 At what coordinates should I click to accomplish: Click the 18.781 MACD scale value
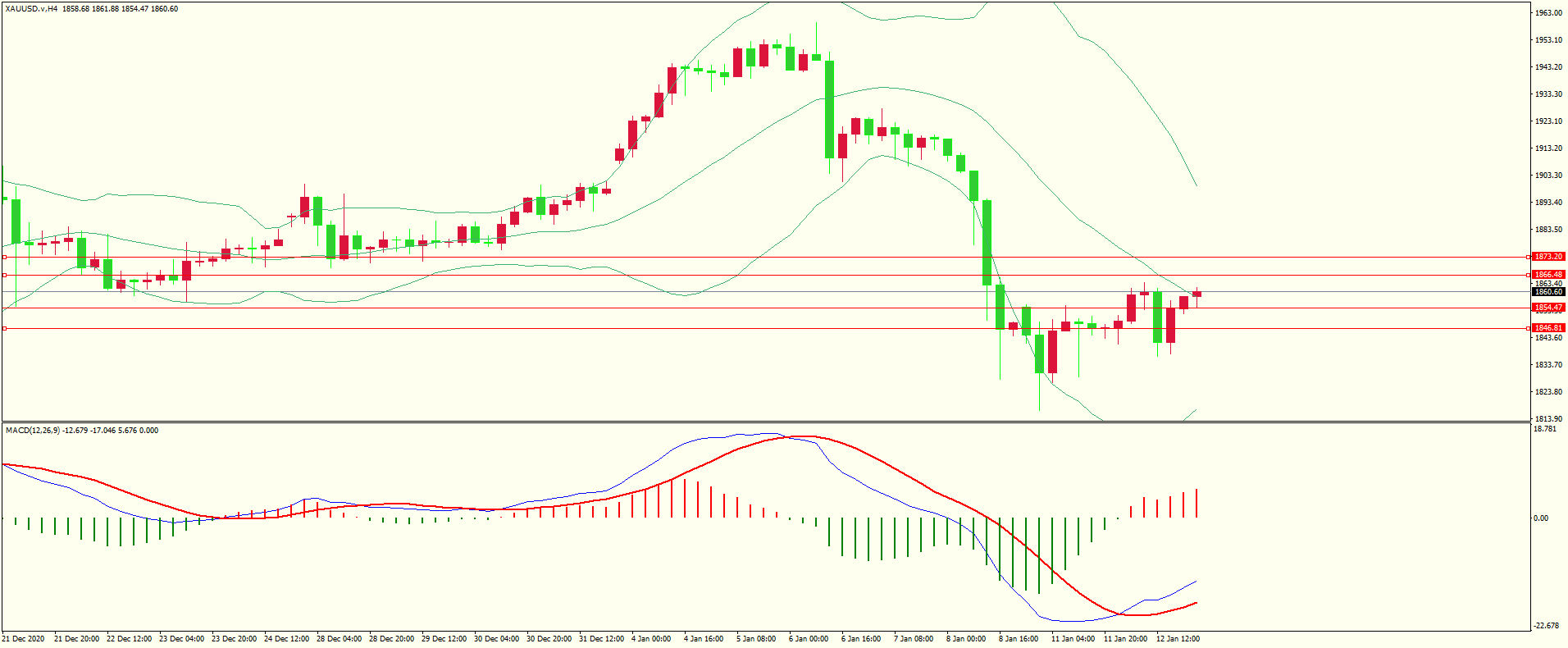pos(1544,429)
